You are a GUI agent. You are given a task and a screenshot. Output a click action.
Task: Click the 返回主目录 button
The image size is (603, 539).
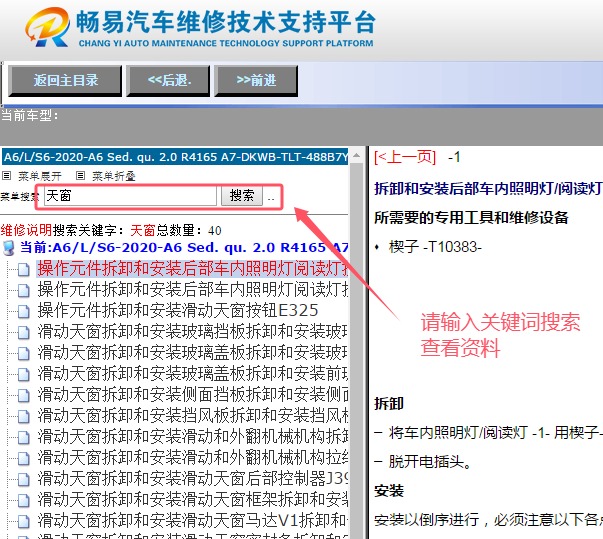(x=65, y=81)
